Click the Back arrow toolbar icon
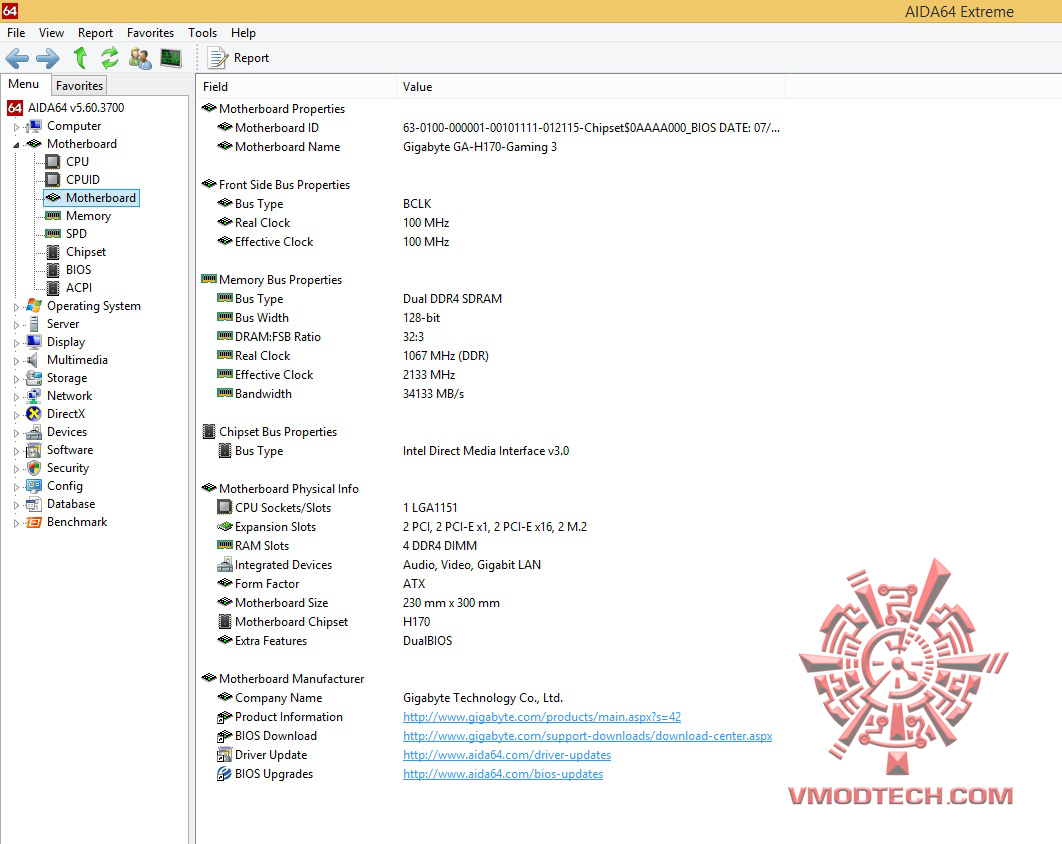 (18, 58)
